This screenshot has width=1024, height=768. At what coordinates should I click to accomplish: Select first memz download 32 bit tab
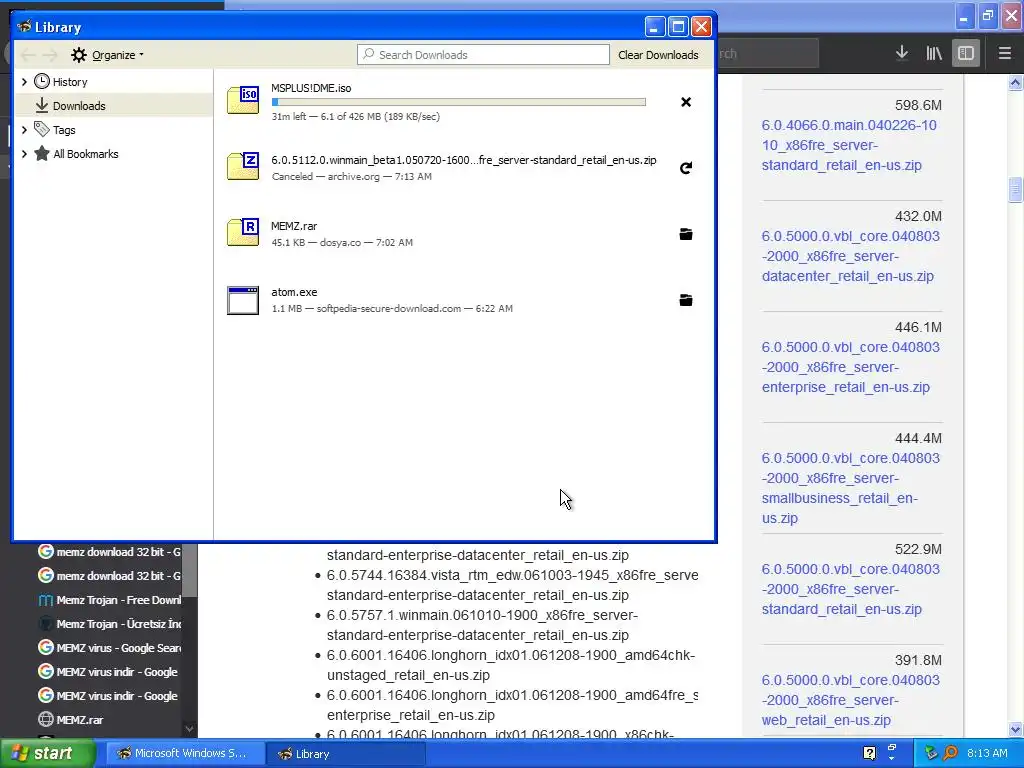tap(108, 552)
